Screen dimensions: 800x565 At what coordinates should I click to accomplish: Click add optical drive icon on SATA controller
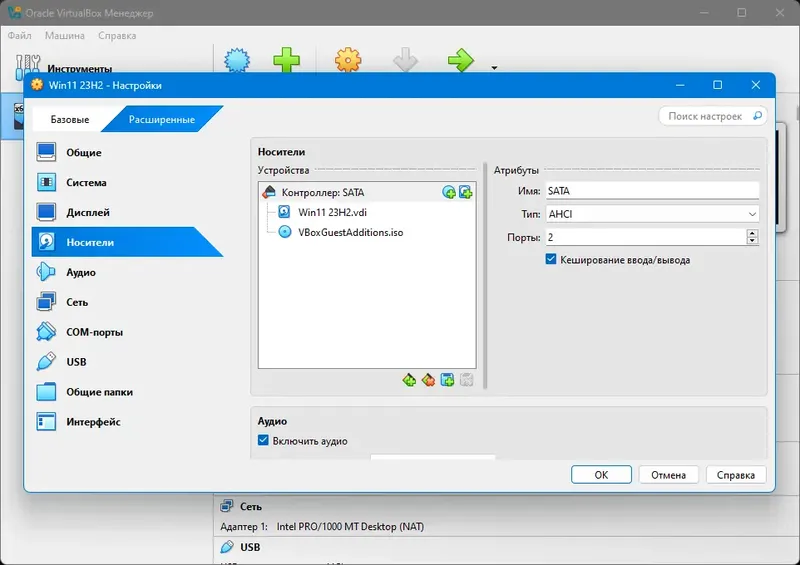point(449,192)
